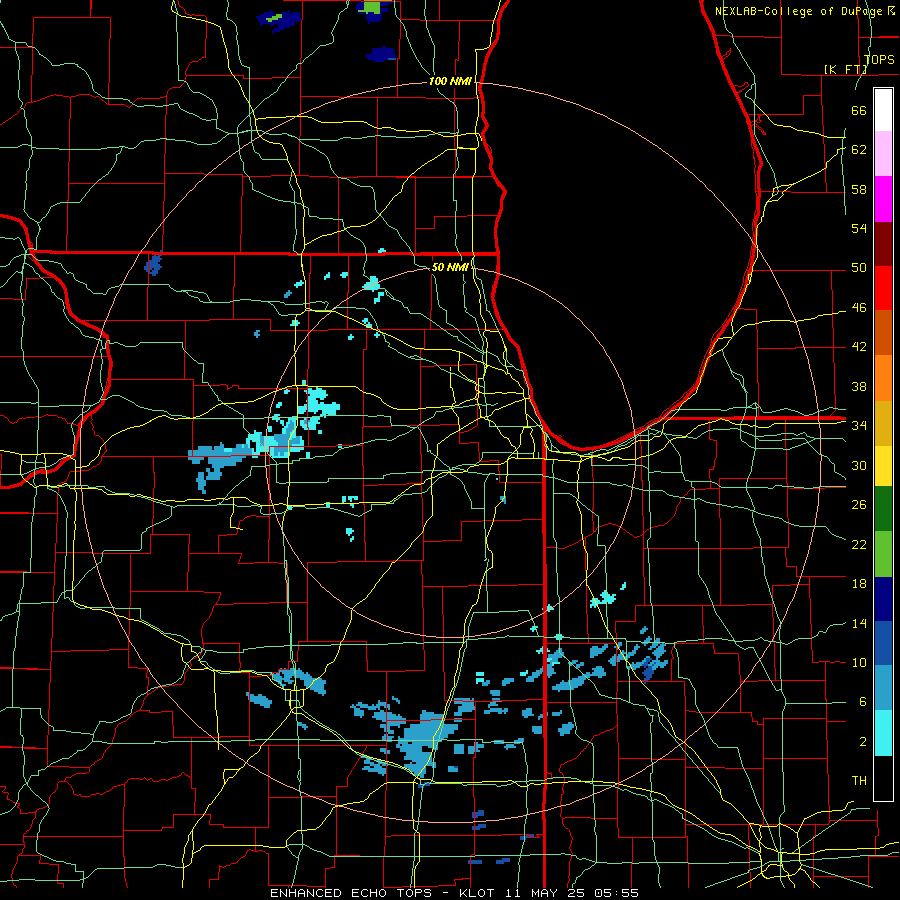Click the "22" scale value
This screenshot has height=900, width=900.
(x=859, y=545)
